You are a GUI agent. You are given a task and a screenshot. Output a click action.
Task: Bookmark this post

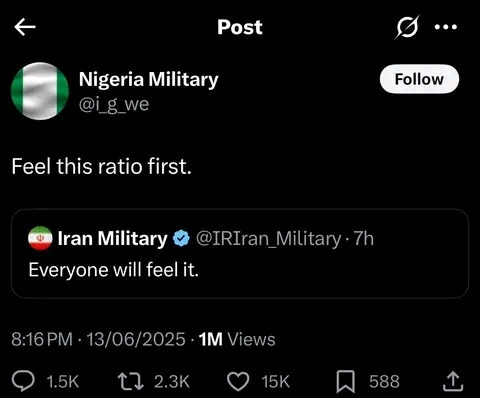point(346,382)
